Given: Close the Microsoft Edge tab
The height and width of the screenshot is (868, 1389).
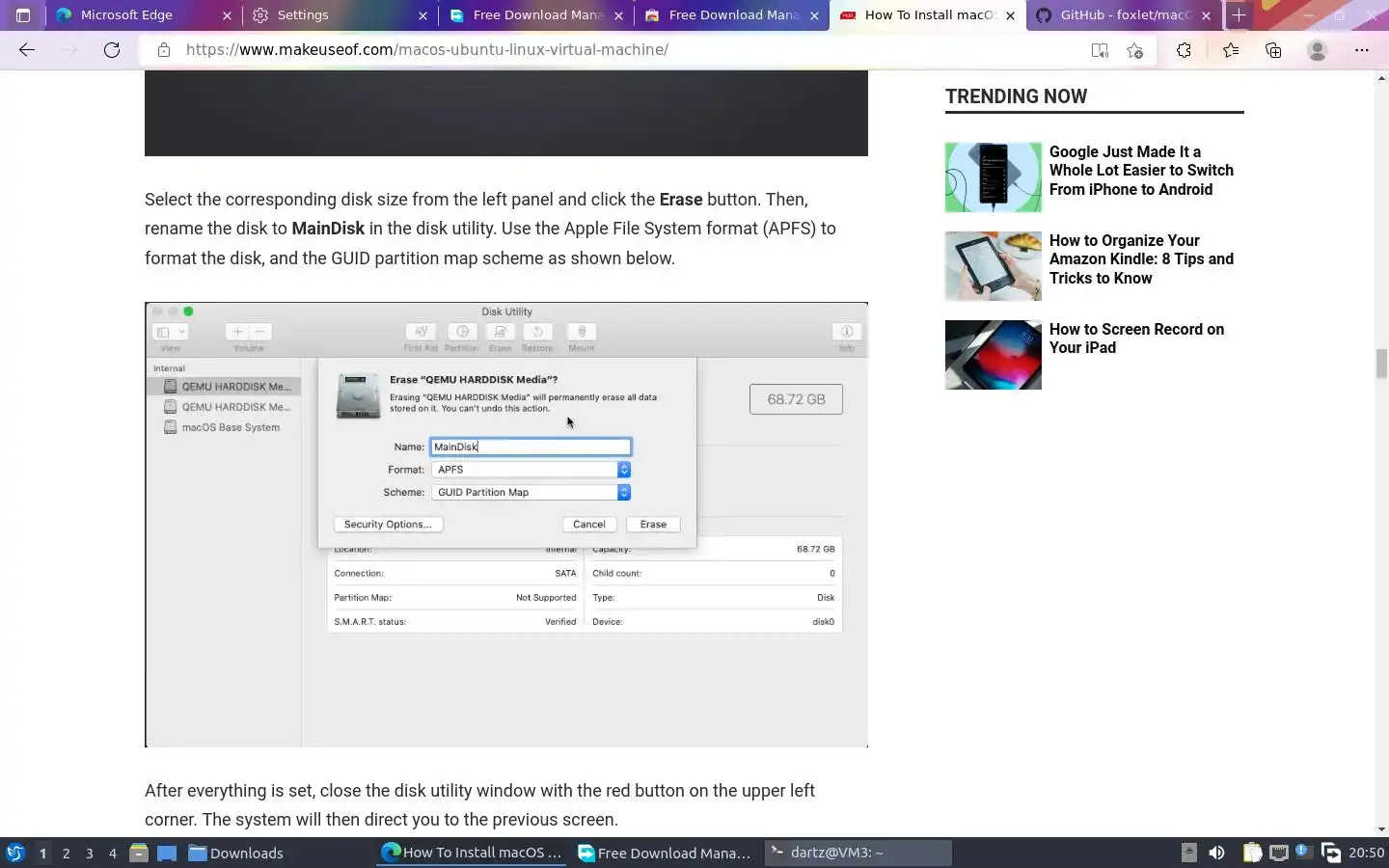Looking at the screenshot, I should (x=227, y=15).
